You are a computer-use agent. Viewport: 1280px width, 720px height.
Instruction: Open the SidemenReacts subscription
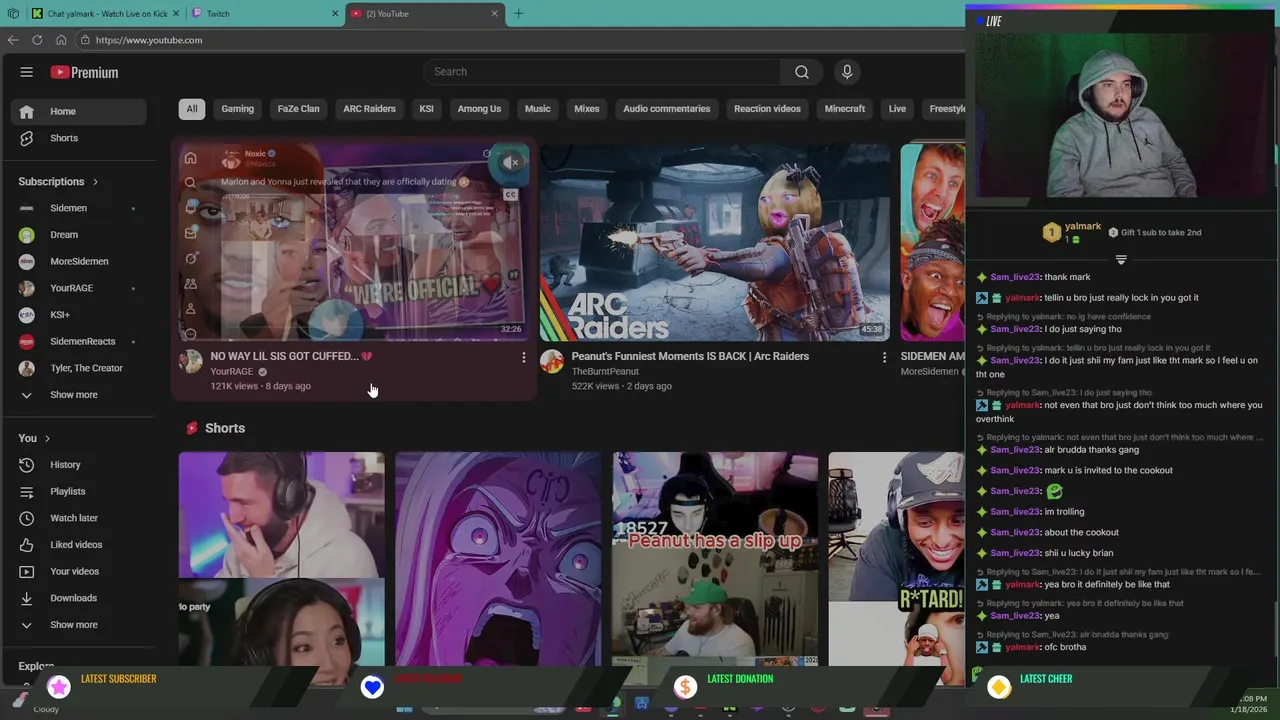pos(79,342)
